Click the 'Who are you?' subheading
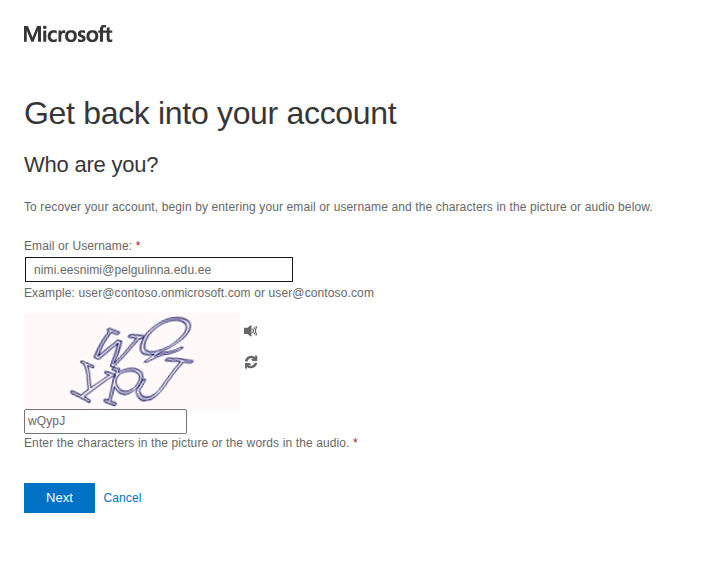Image resolution: width=721 pixels, height=574 pixels. coord(91,164)
